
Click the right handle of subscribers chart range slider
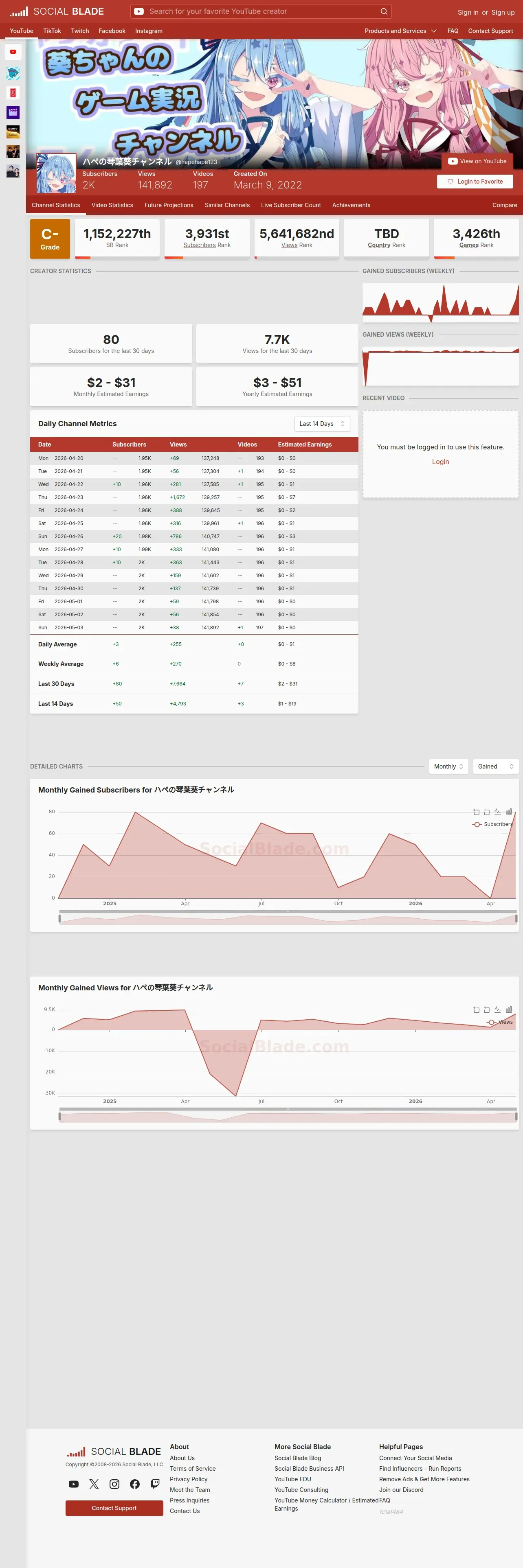[516, 918]
